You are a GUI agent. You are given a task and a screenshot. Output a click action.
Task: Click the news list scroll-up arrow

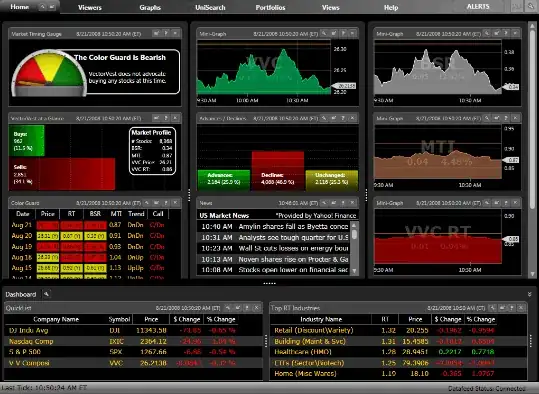point(354,225)
